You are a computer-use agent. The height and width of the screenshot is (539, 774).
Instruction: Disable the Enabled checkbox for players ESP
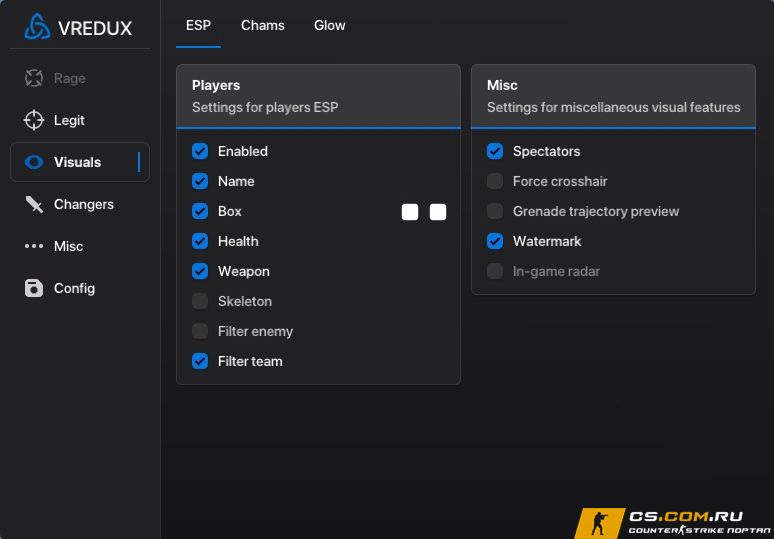200,151
